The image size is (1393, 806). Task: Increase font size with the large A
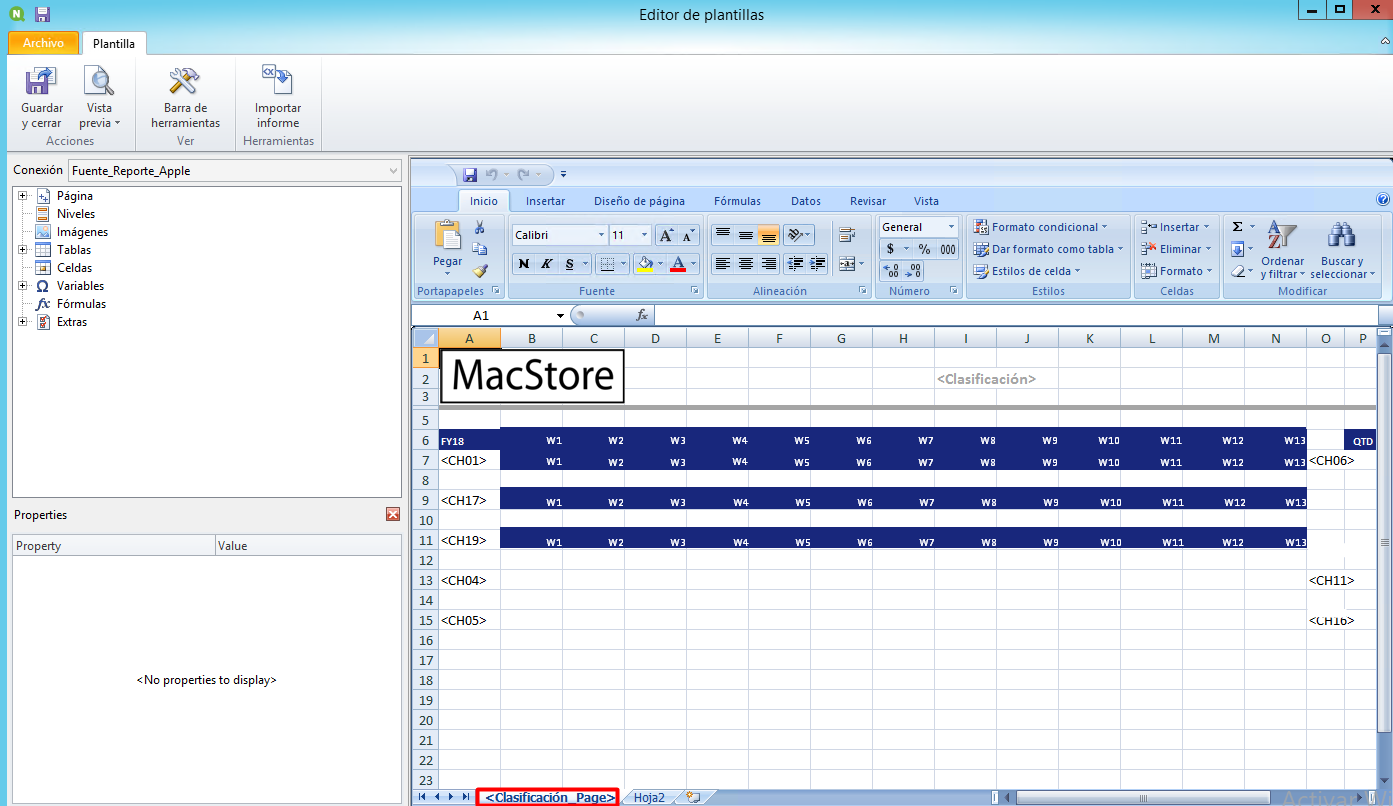click(x=666, y=236)
